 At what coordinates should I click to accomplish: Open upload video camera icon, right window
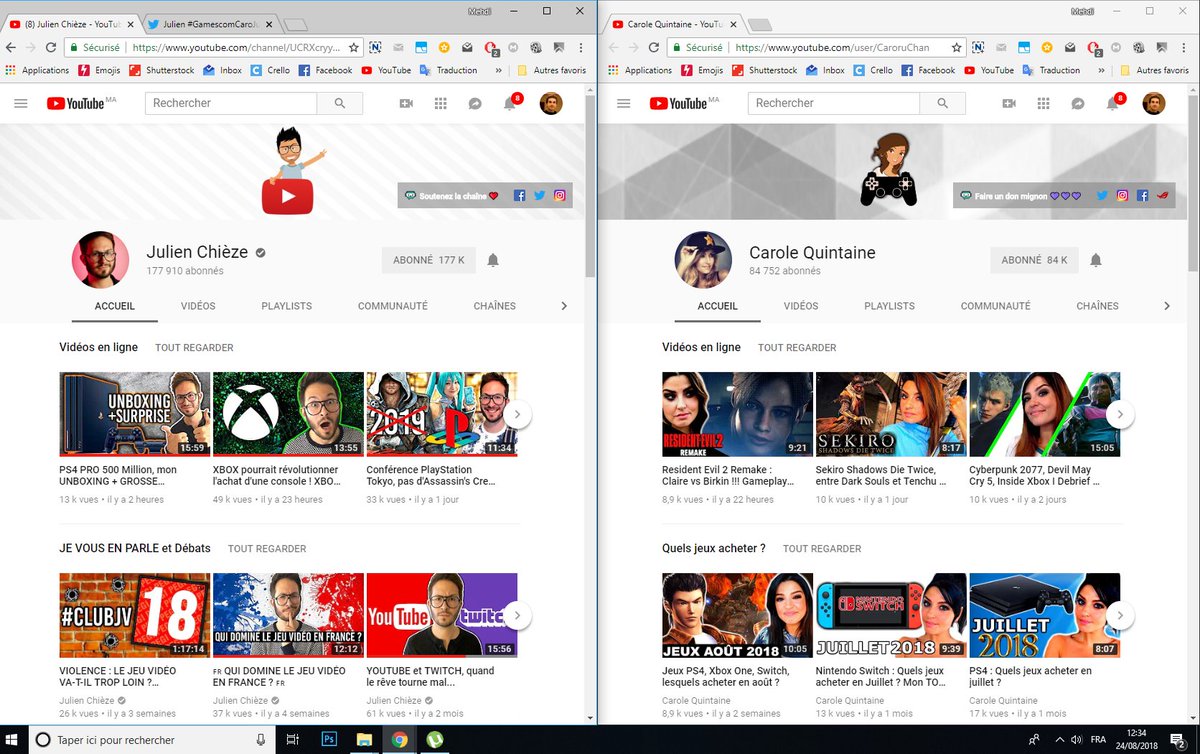click(1009, 103)
